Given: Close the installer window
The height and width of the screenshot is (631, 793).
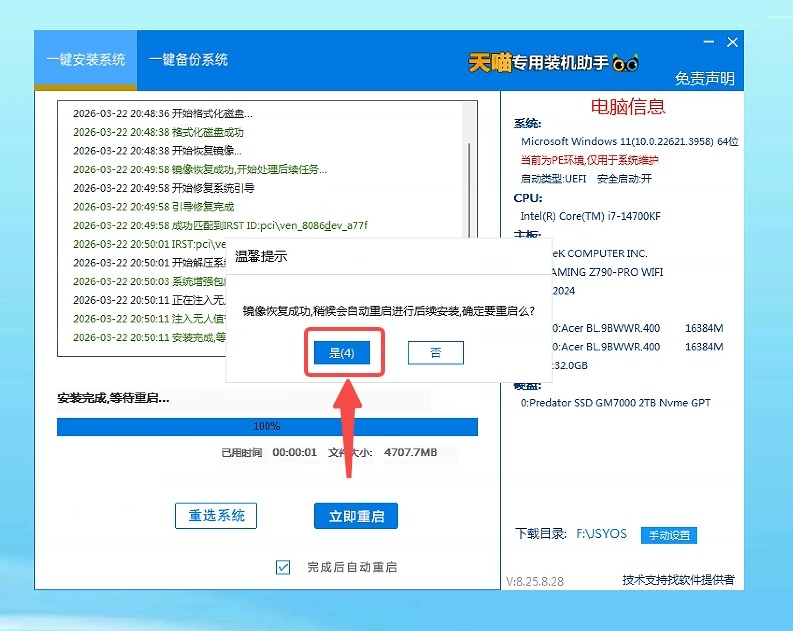Looking at the screenshot, I should [733, 43].
